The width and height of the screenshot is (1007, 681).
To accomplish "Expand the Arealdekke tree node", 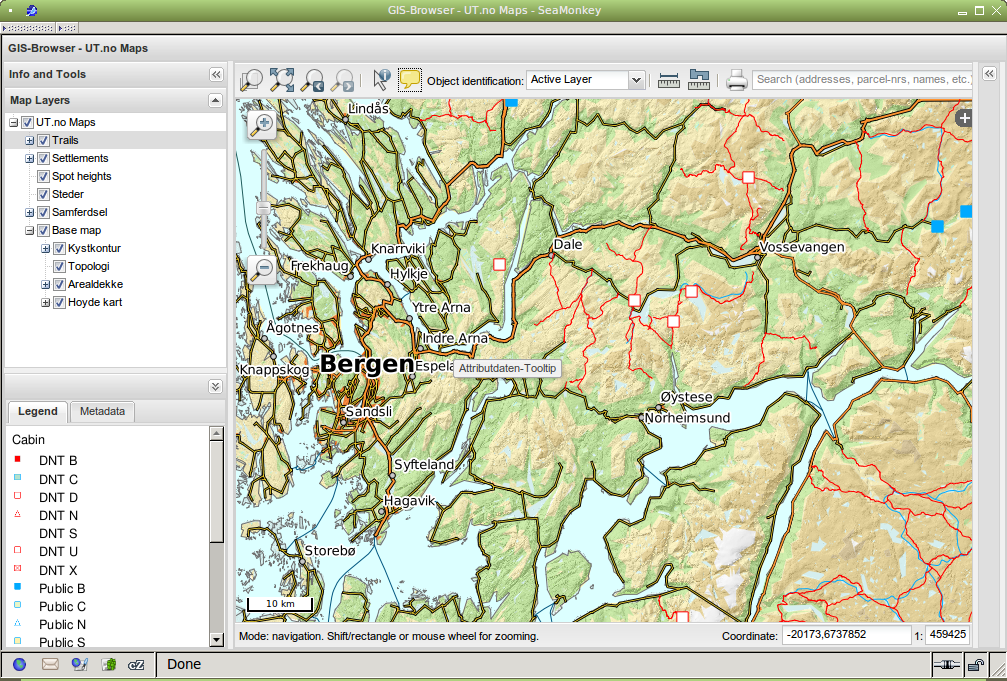I will pyautogui.click(x=46, y=284).
